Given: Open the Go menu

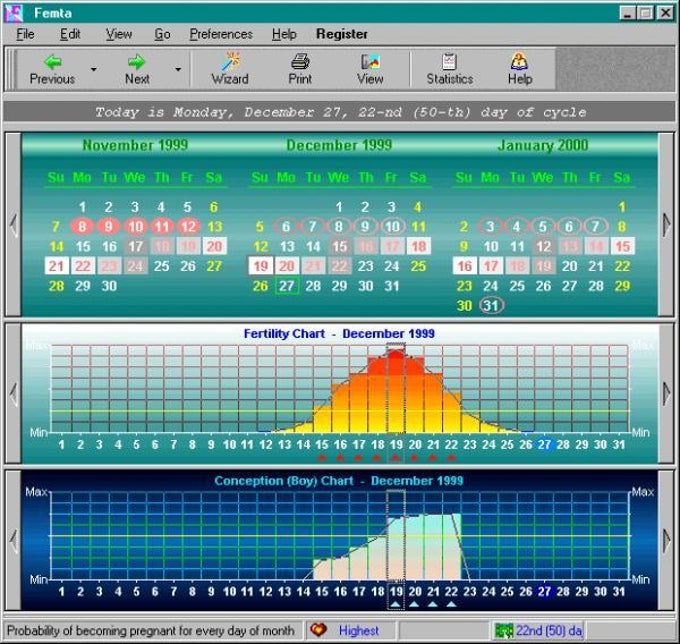Looking at the screenshot, I should tap(162, 34).
